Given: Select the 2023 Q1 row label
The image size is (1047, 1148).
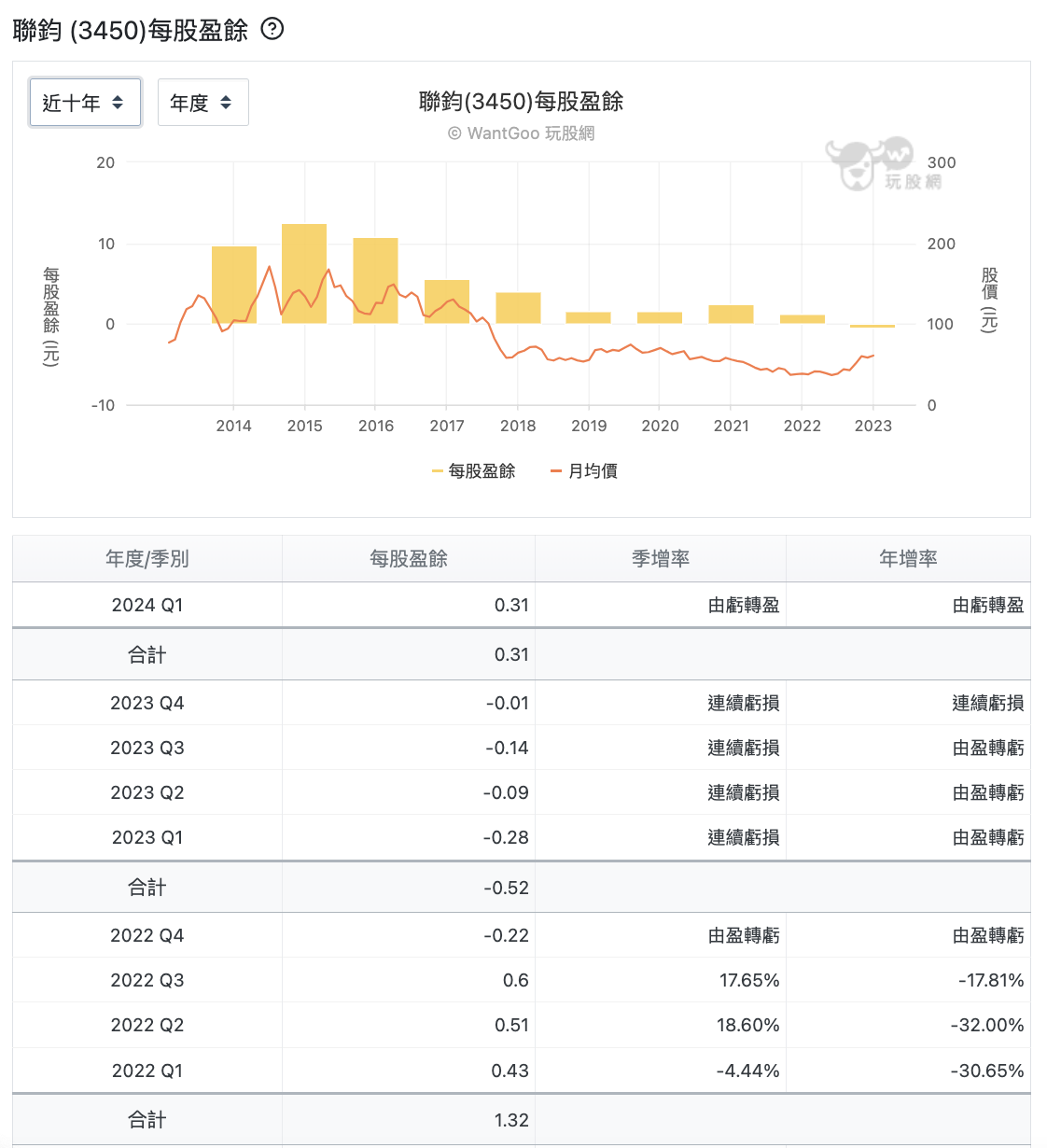Looking at the screenshot, I should 147,837.
